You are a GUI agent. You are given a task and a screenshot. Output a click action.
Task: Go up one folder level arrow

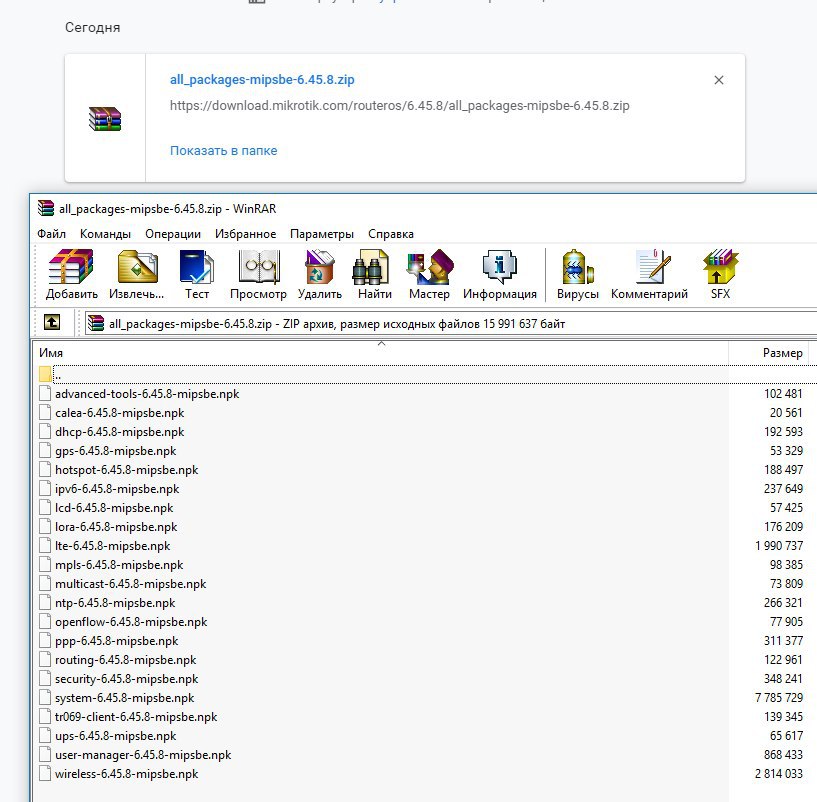(52, 323)
